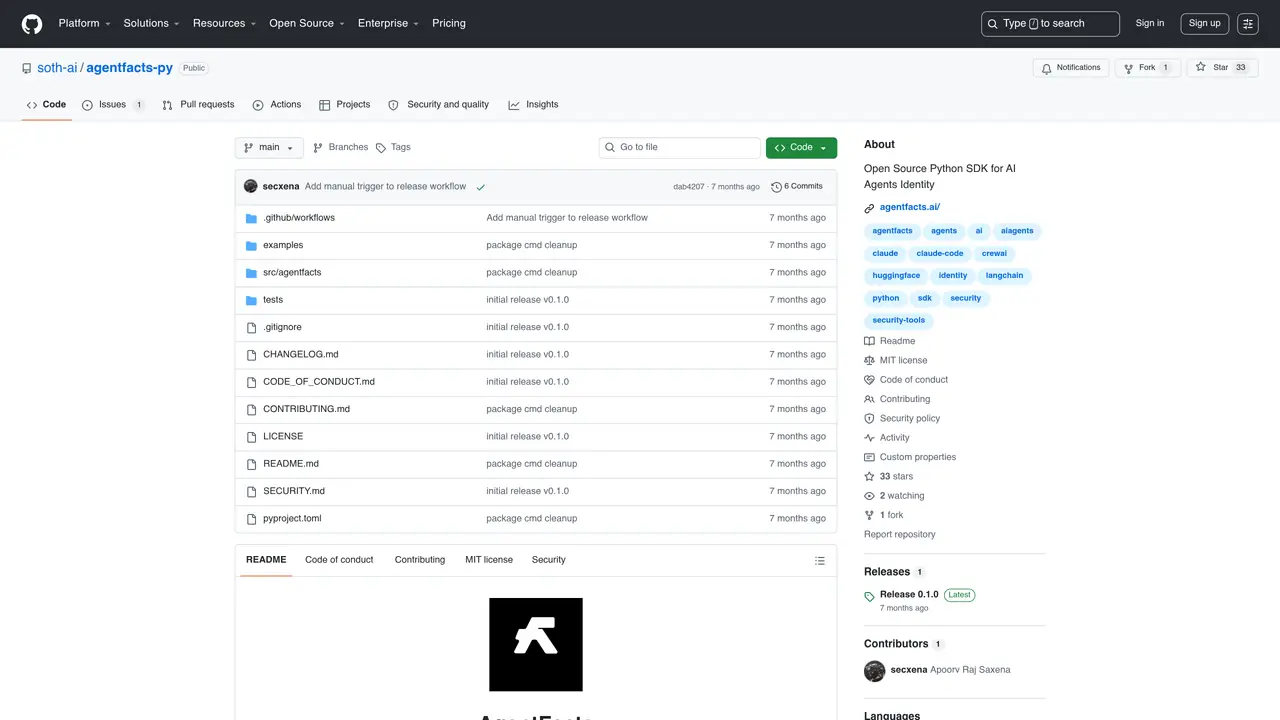Open the green Code dropdown button
This screenshot has height=720, width=1280.
[801, 147]
